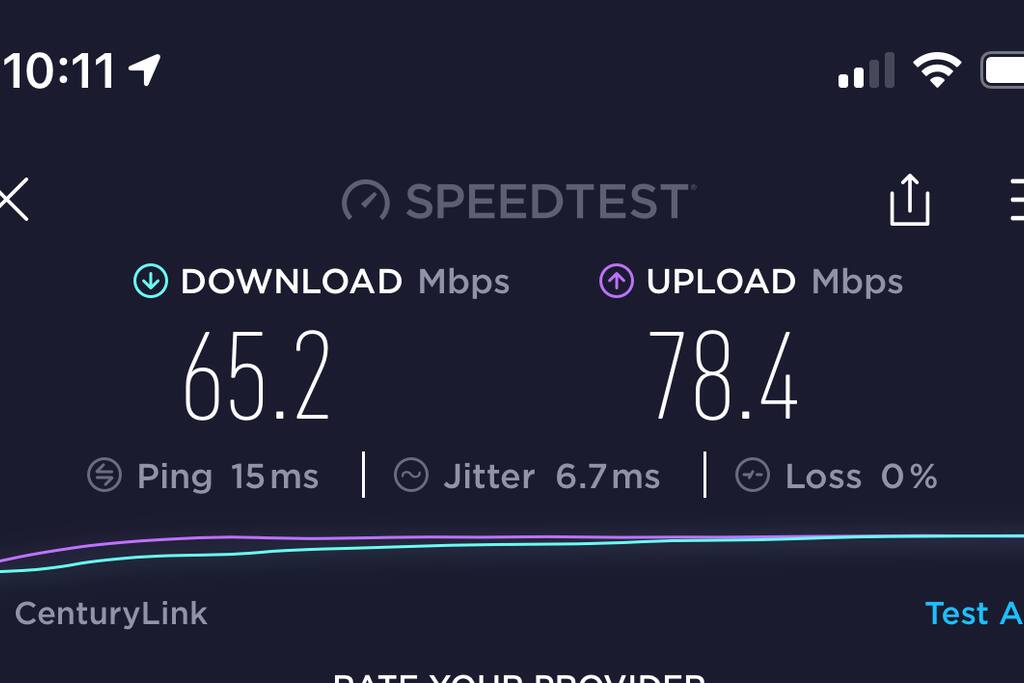Tap the Wi-Fi status bar icon

coord(937,70)
